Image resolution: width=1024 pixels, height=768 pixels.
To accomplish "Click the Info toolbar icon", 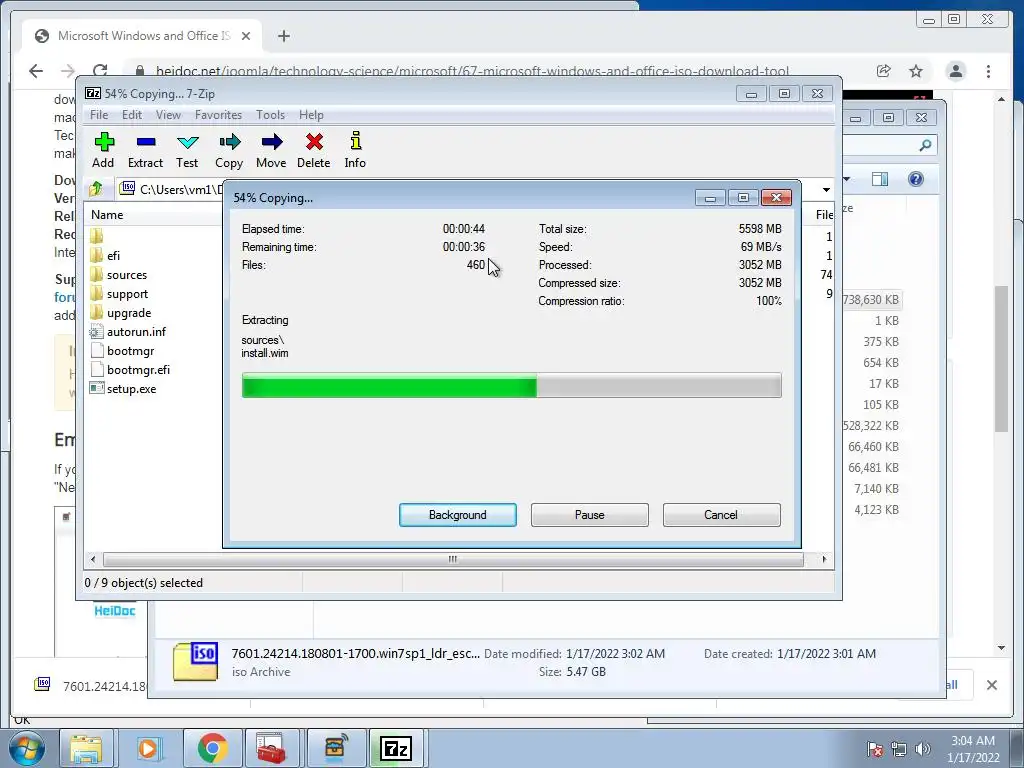I will [355, 150].
